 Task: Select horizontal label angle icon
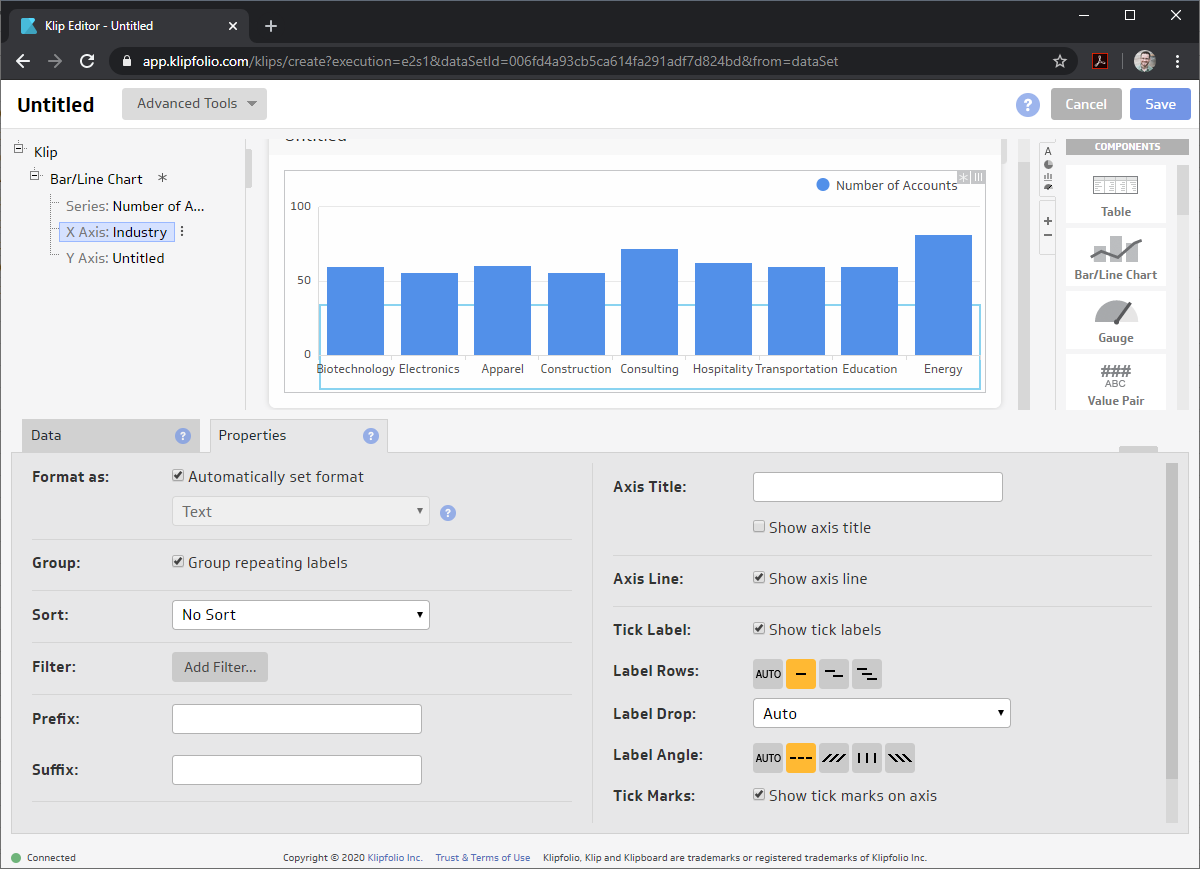pos(801,758)
